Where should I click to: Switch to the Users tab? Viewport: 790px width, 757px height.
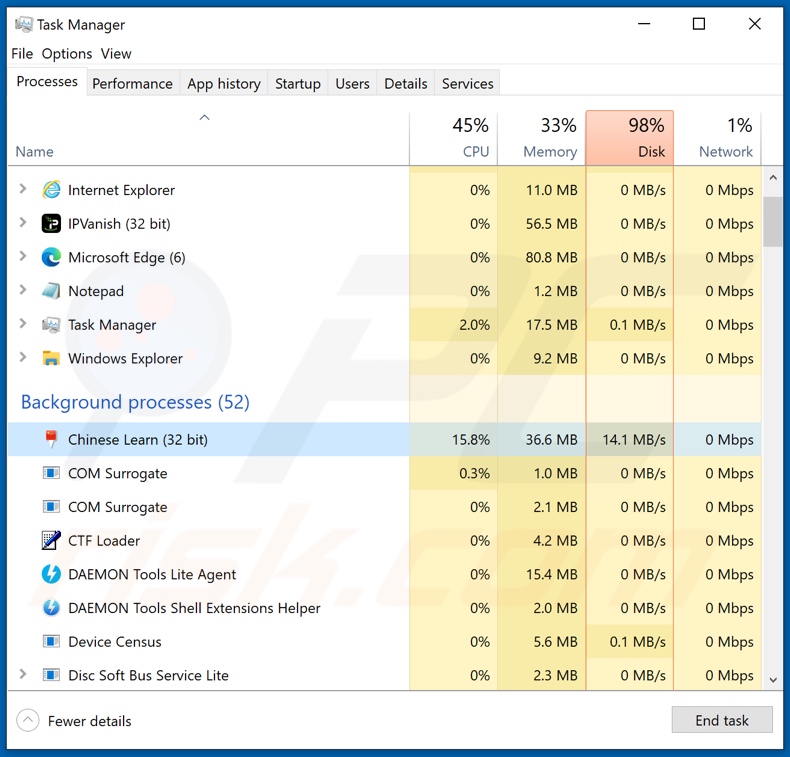click(x=353, y=84)
